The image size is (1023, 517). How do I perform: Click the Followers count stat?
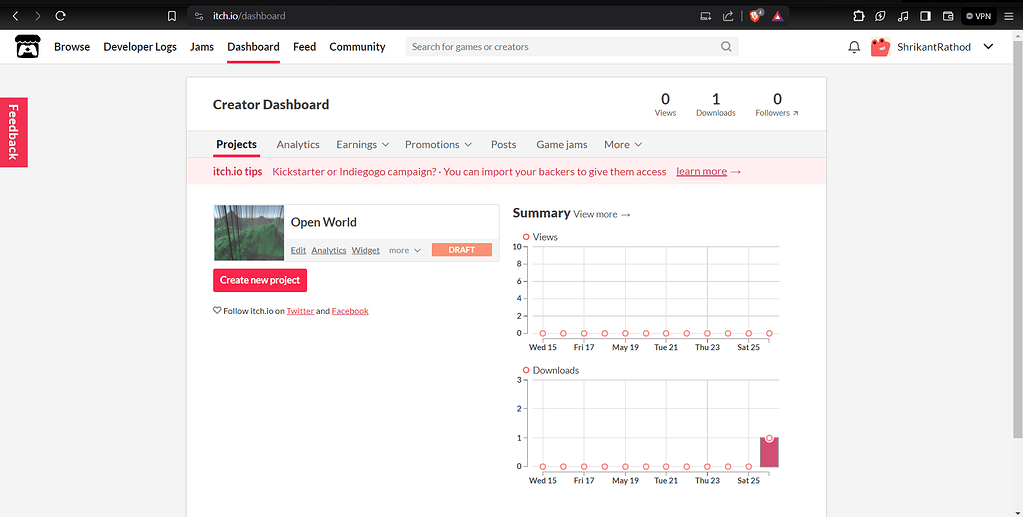pos(777,104)
